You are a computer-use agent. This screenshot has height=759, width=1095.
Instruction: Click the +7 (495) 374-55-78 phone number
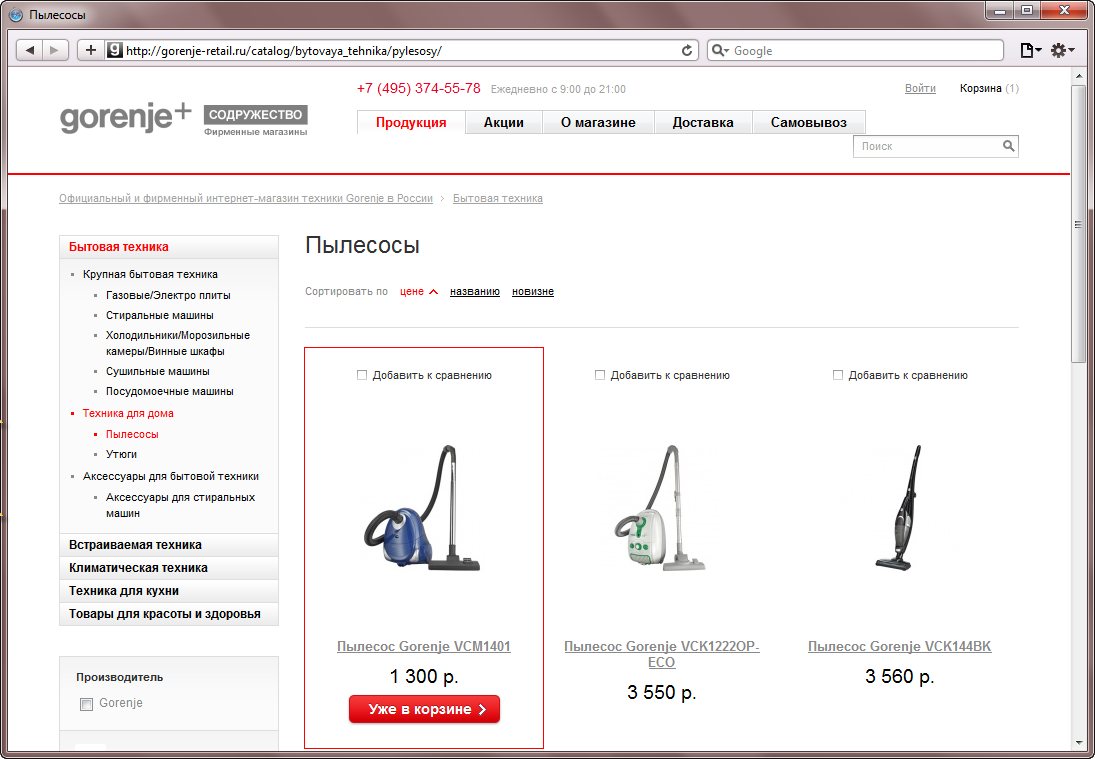pyautogui.click(x=418, y=89)
